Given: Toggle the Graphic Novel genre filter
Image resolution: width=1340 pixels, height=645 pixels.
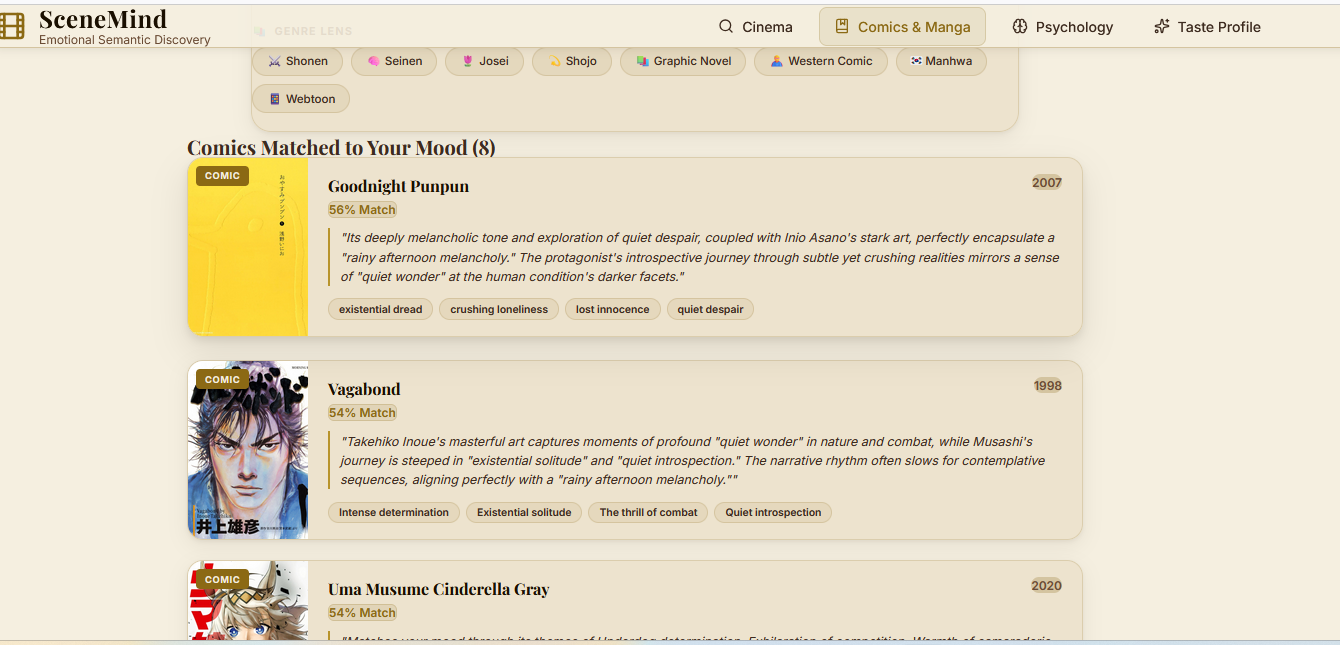Looking at the screenshot, I should pos(683,61).
